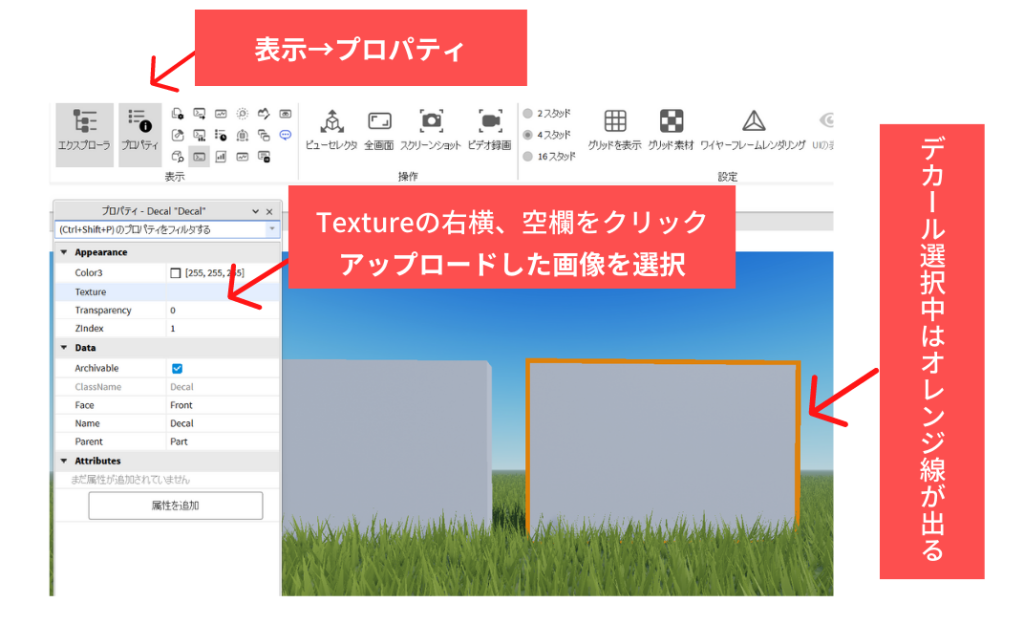
Task: Select the 16 studs (16スタッド) radio option
Action: (x=528, y=156)
